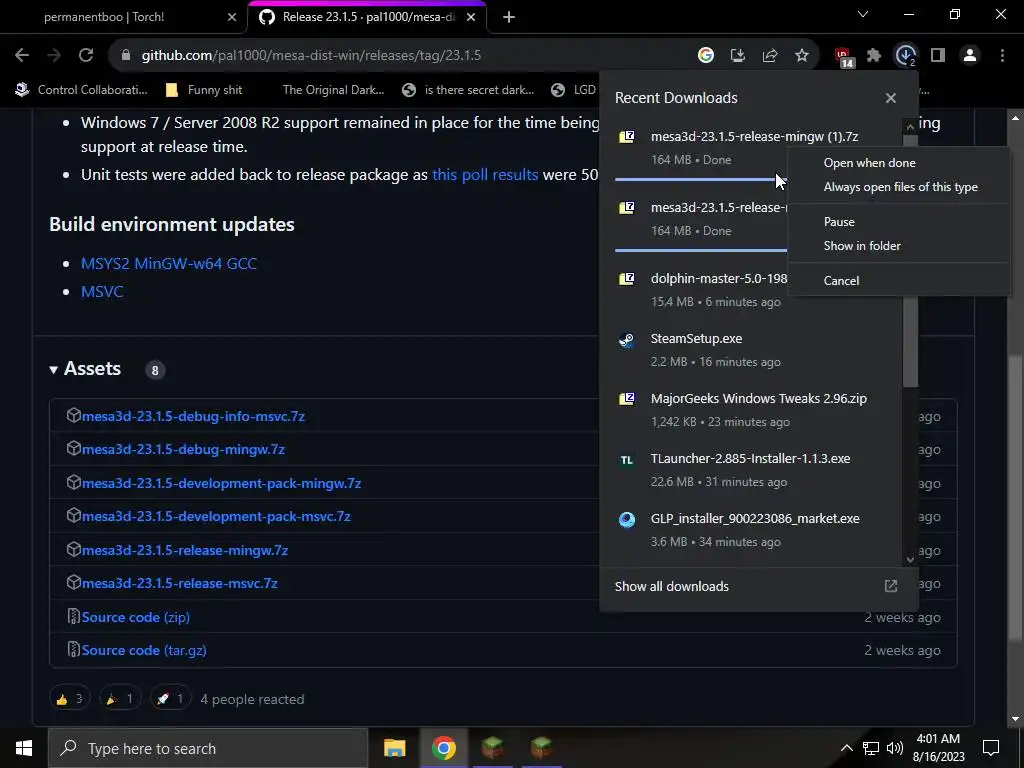The height and width of the screenshot is (768, 1024).
Task: Choose 'Always open files of this type'
Action: [901, 187]
